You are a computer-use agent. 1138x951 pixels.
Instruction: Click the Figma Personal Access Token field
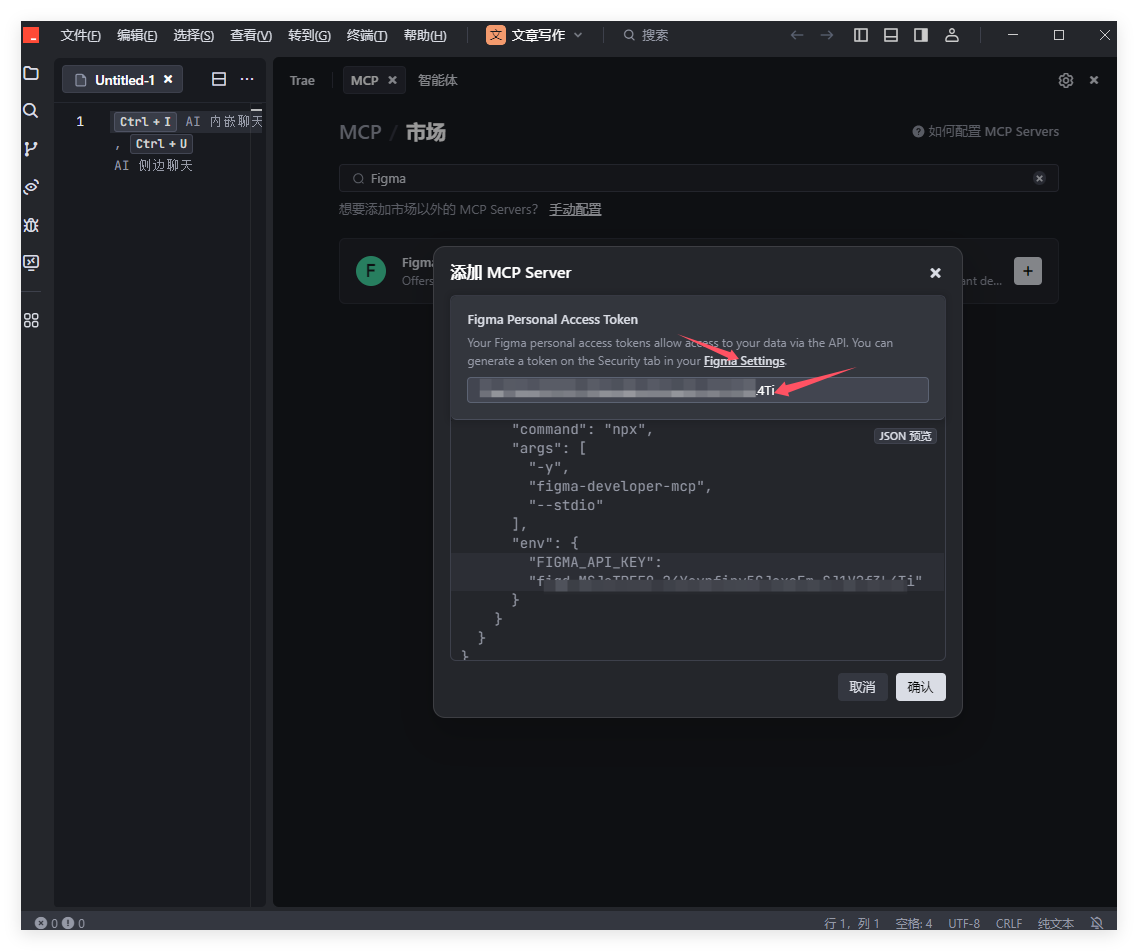click(697, 390)
